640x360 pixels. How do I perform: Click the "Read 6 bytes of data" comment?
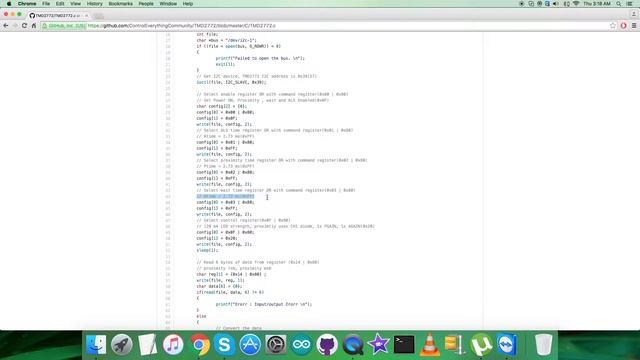[x=258, y=262]
